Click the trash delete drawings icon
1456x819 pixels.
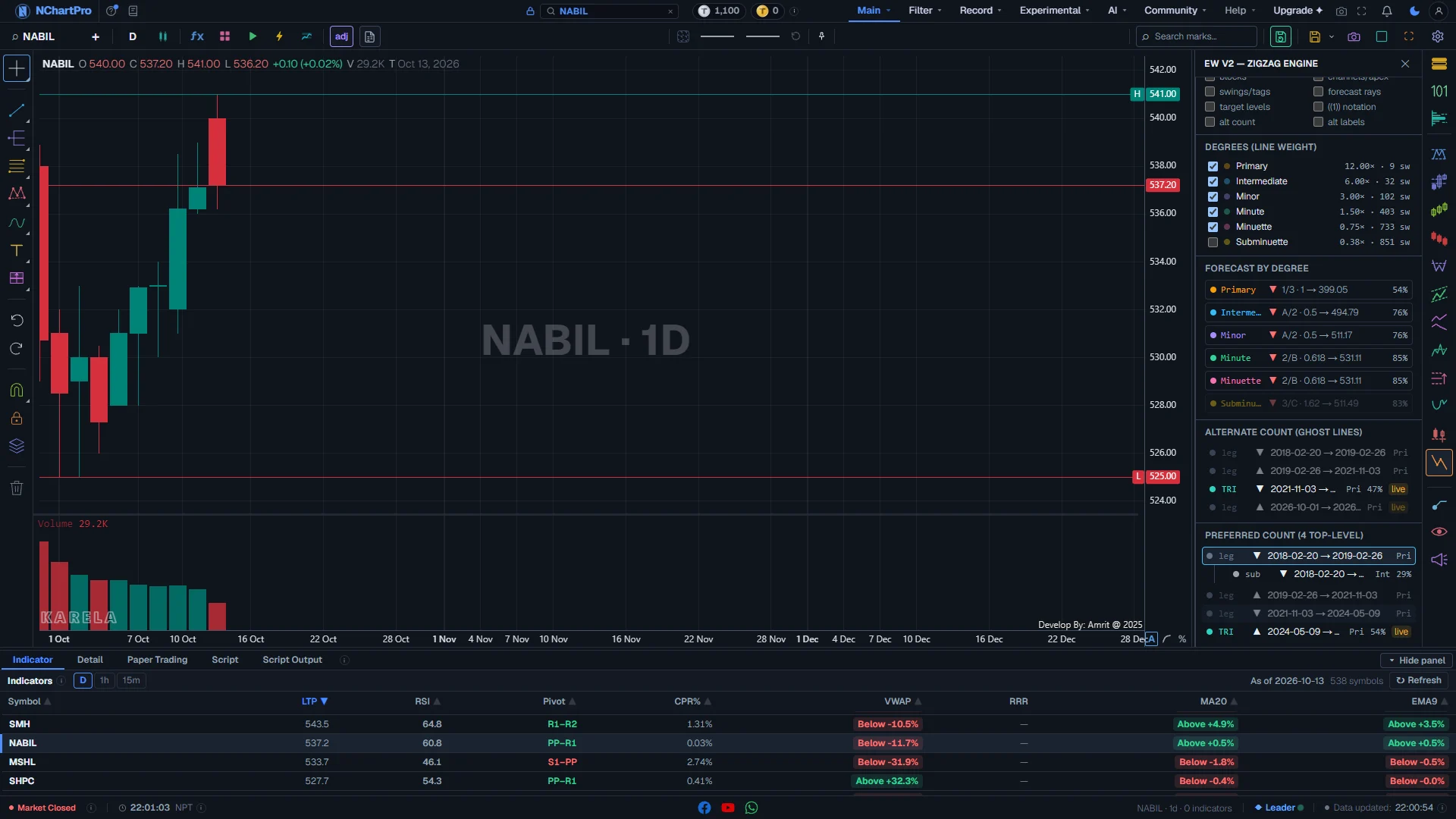tap(17, 488)
